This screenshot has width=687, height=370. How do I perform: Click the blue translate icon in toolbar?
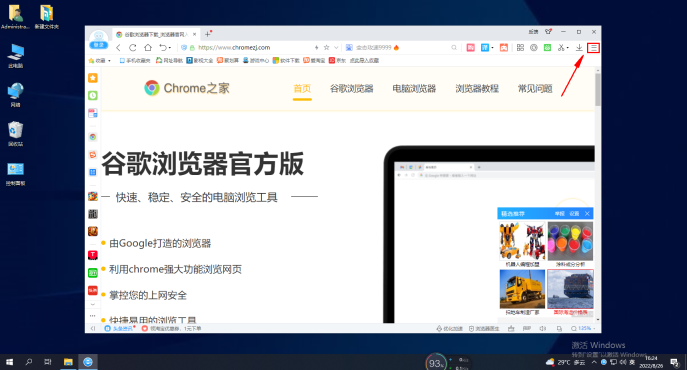coord(485,48)
